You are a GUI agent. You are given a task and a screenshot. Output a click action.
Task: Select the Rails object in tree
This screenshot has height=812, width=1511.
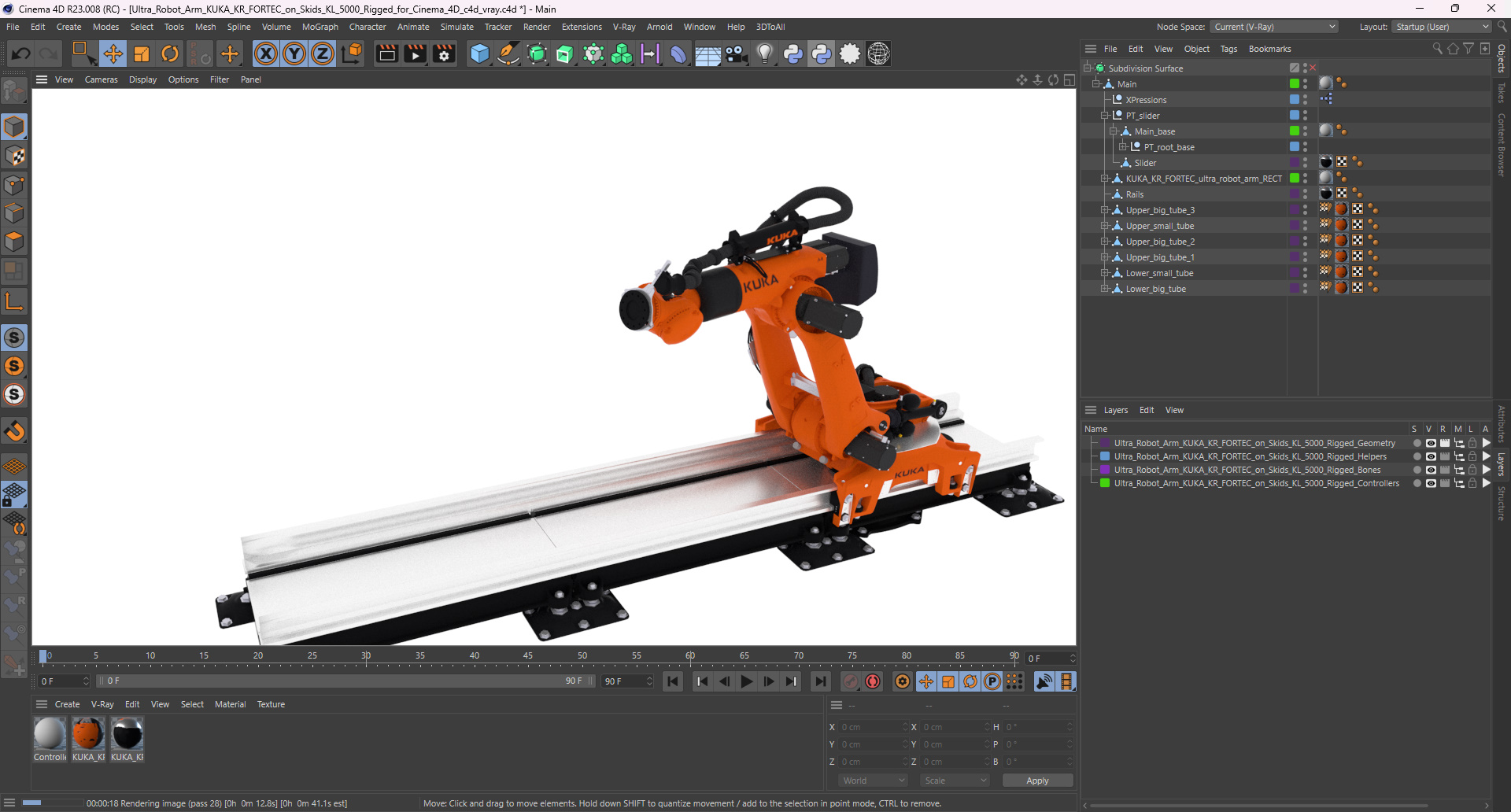pos(1134,194)
